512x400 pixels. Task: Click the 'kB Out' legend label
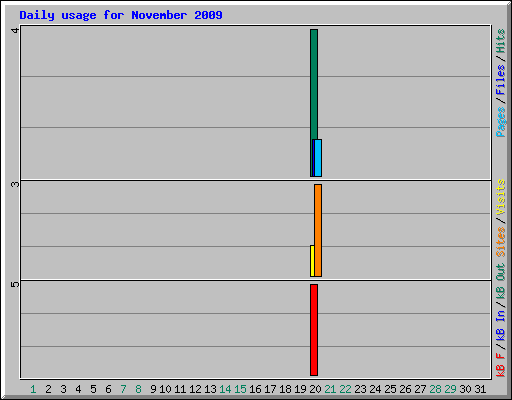point(500,282)
